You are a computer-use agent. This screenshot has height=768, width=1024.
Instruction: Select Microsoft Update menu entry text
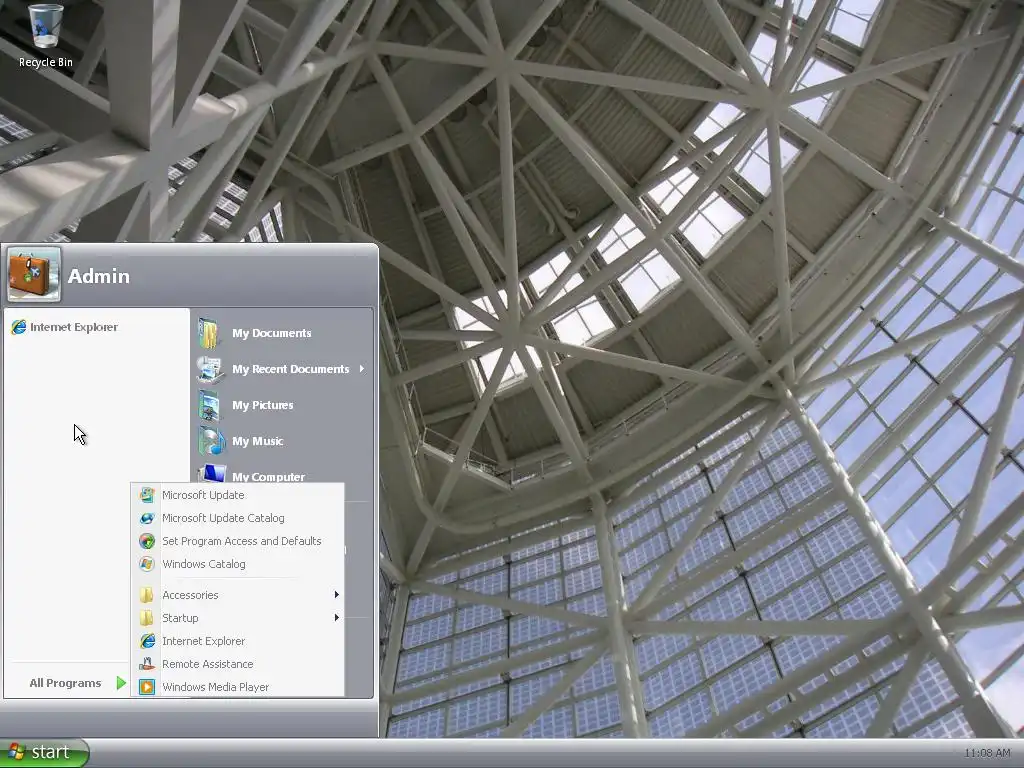[203, 495]
